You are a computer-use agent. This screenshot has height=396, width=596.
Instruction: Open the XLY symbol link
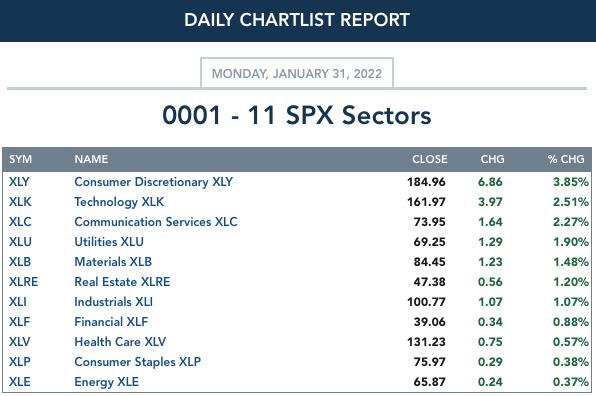tap(19, 182)
